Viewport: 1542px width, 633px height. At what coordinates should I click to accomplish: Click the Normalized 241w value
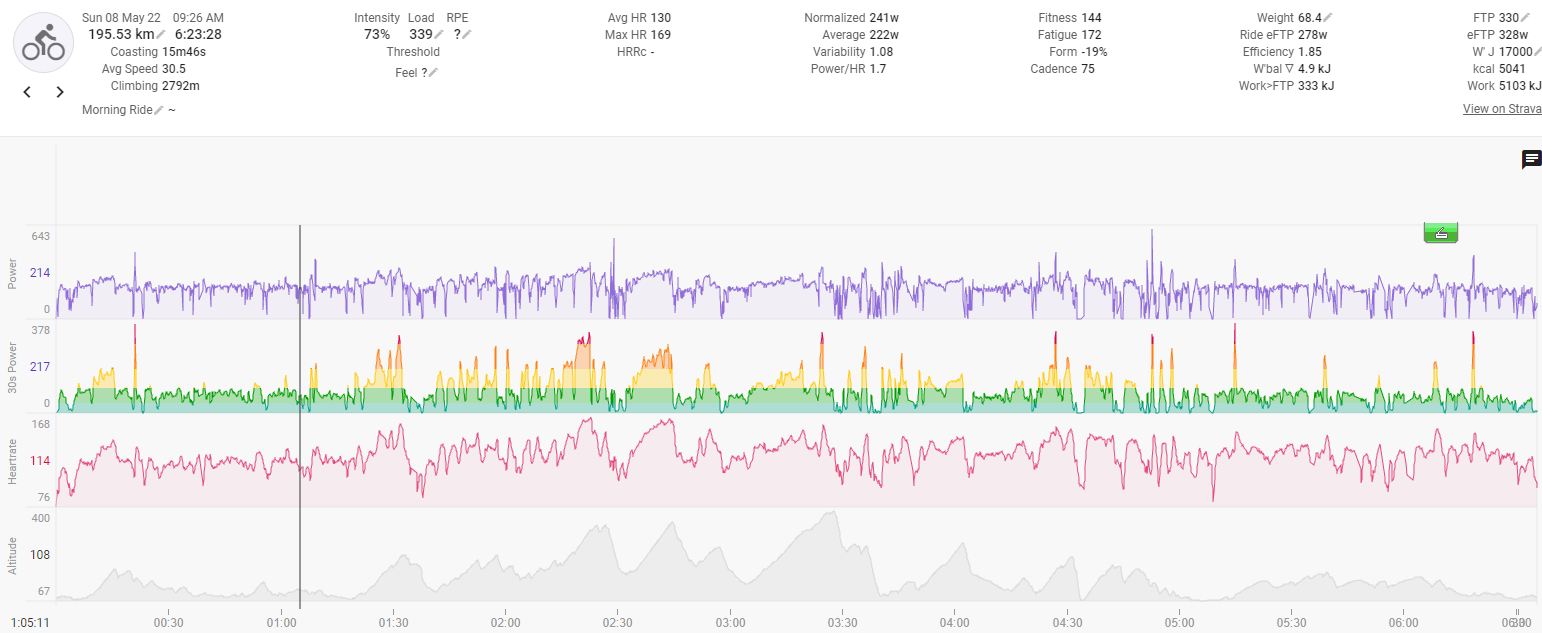(885, 18)
